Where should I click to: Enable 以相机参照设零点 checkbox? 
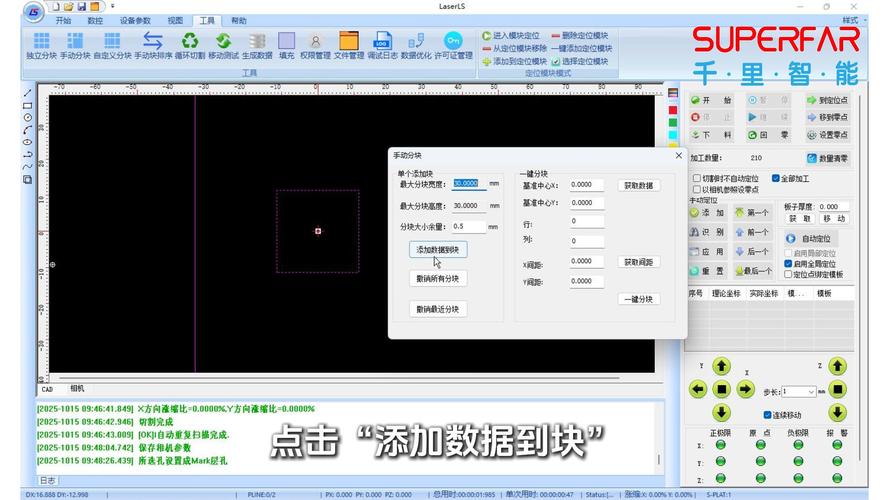(x=697, y=189)
